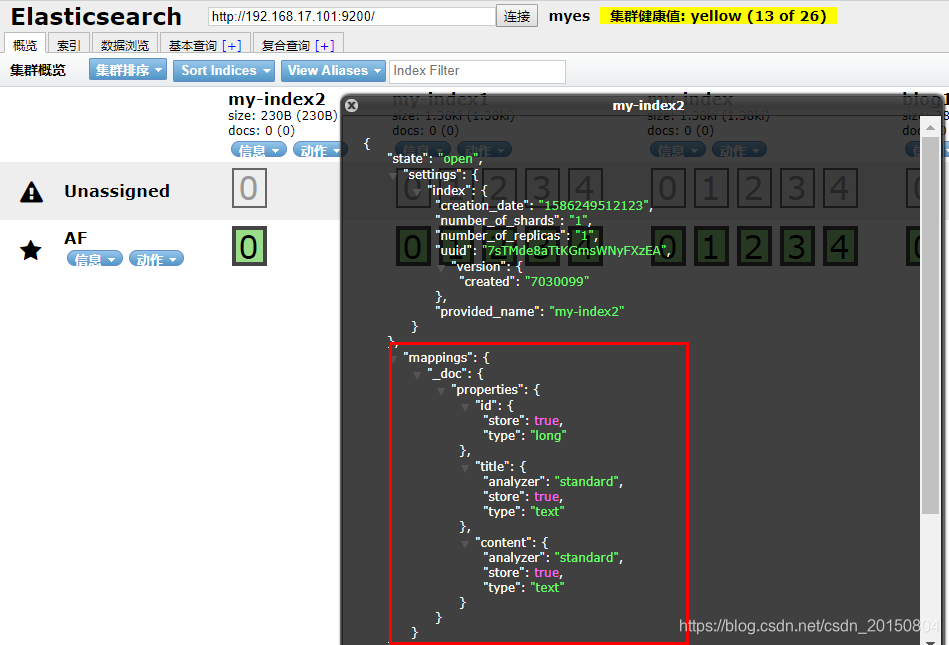Screen dimensions: 949x645
Task: Click the "state": "open" line
Action: [437, 159]
